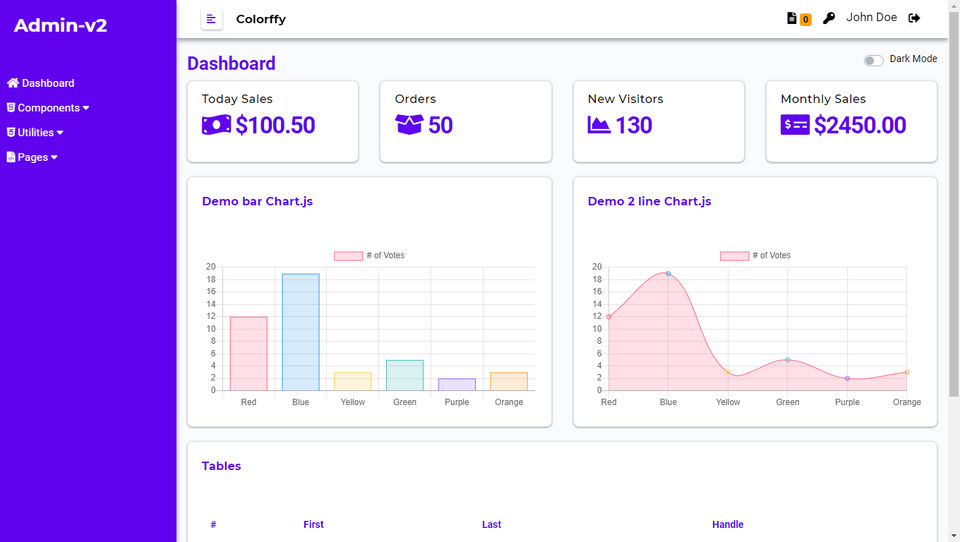Viewport: 960px width, 542px height.
Task: Click the house icon beside Dashboard
Action: click(x=13, y=83)
